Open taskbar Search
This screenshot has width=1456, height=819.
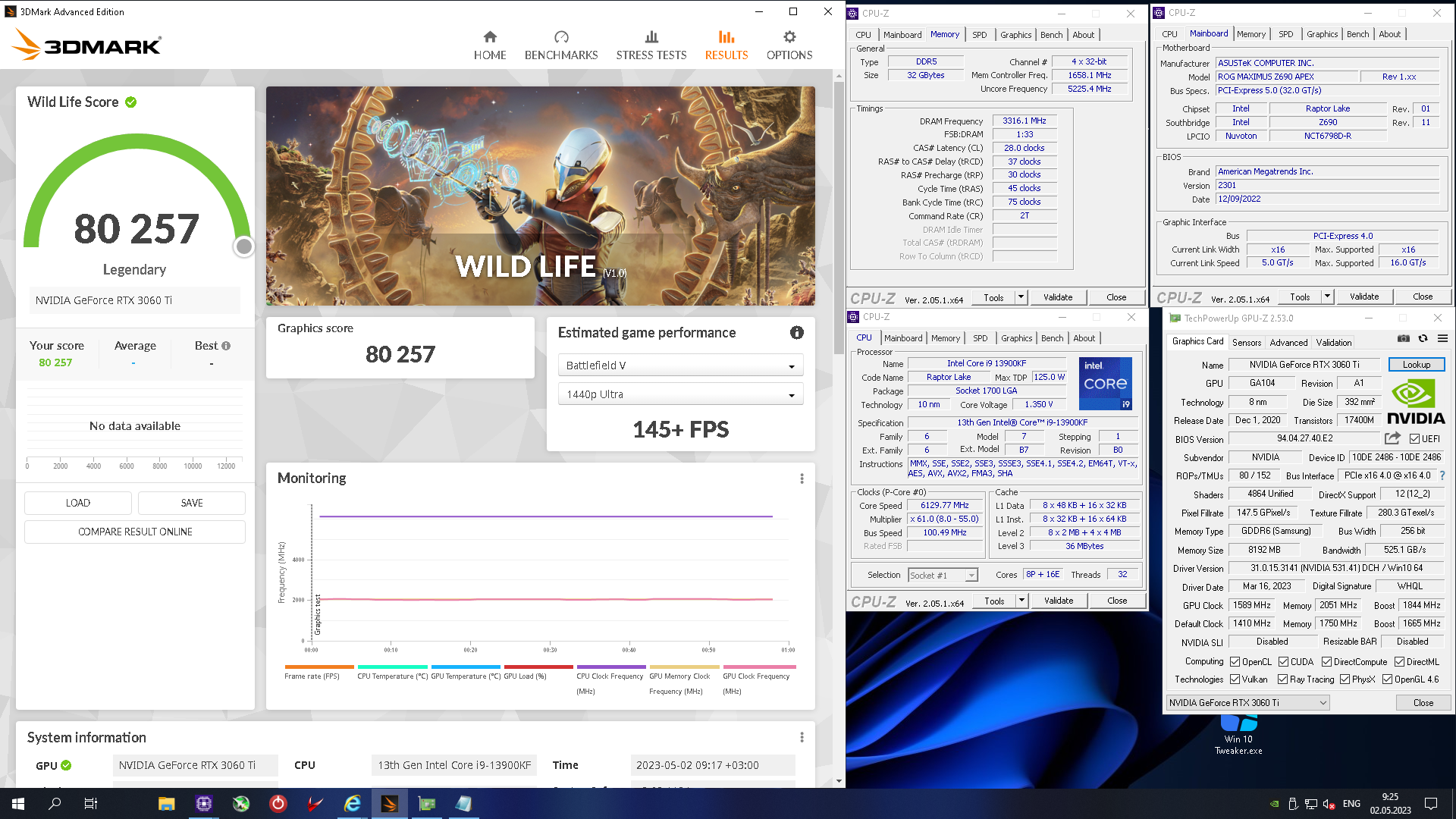click(55, 804)
